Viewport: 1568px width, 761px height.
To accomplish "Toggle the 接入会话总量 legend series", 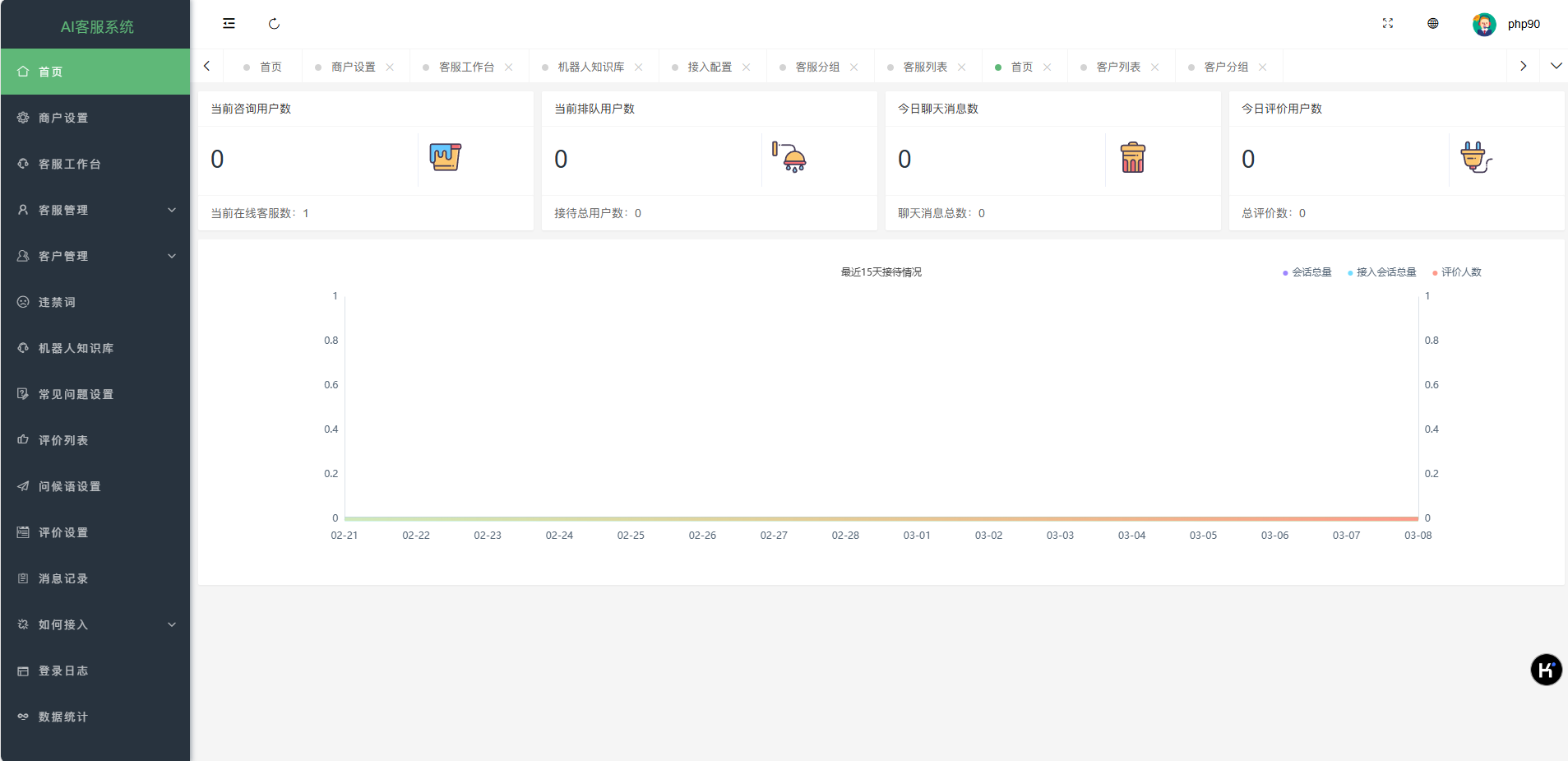I will point(1382,272).
